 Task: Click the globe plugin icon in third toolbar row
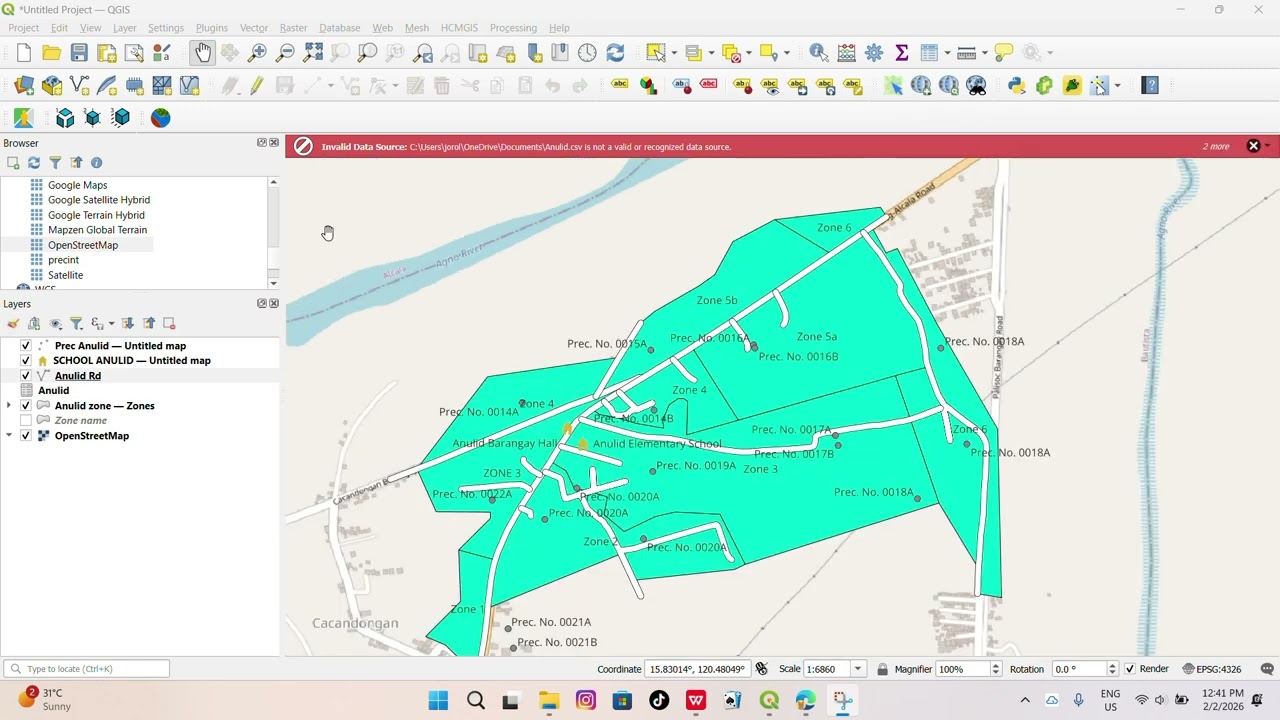[160, 118]
